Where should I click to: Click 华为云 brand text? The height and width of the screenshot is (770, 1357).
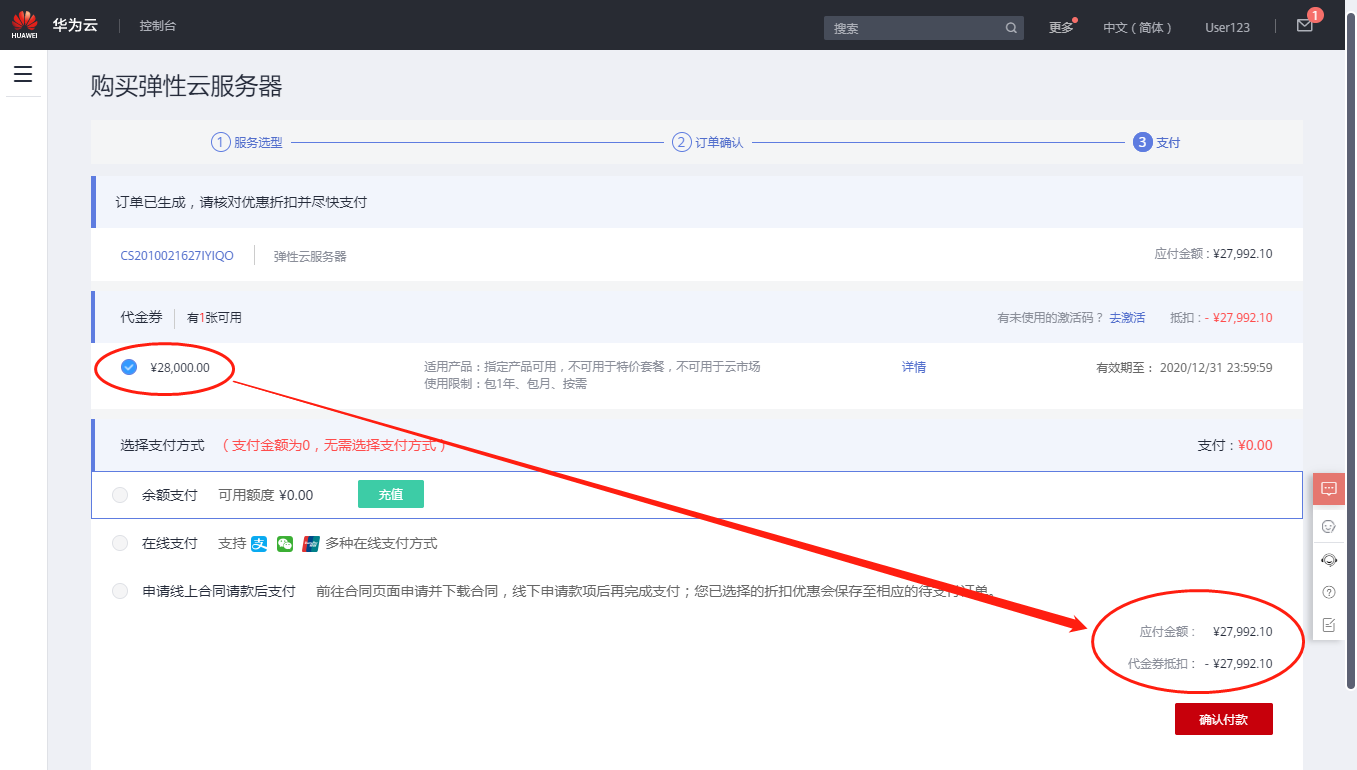[x=75, y=25]
